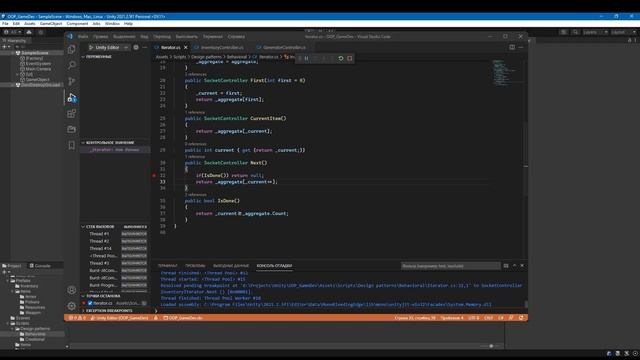Open Unity cloud icon in the toolbar
Image resolution: width=640 pixels, height=360 pixels.
[x=29, y=32]
